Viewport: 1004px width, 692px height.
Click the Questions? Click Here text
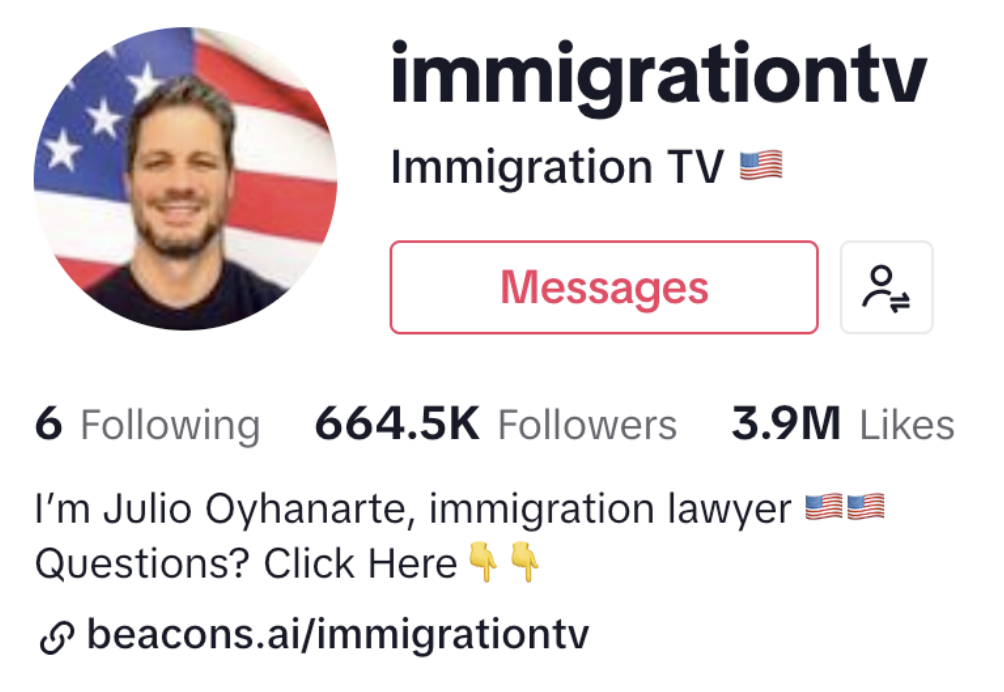pos(246,564)
